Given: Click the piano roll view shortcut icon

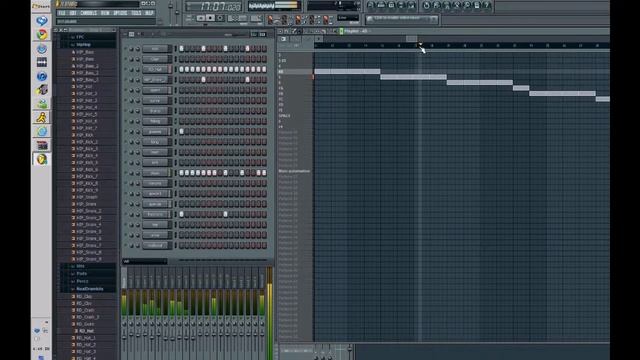Looking at the screenshot, I should pyautogui.click(x=391, y=5).
